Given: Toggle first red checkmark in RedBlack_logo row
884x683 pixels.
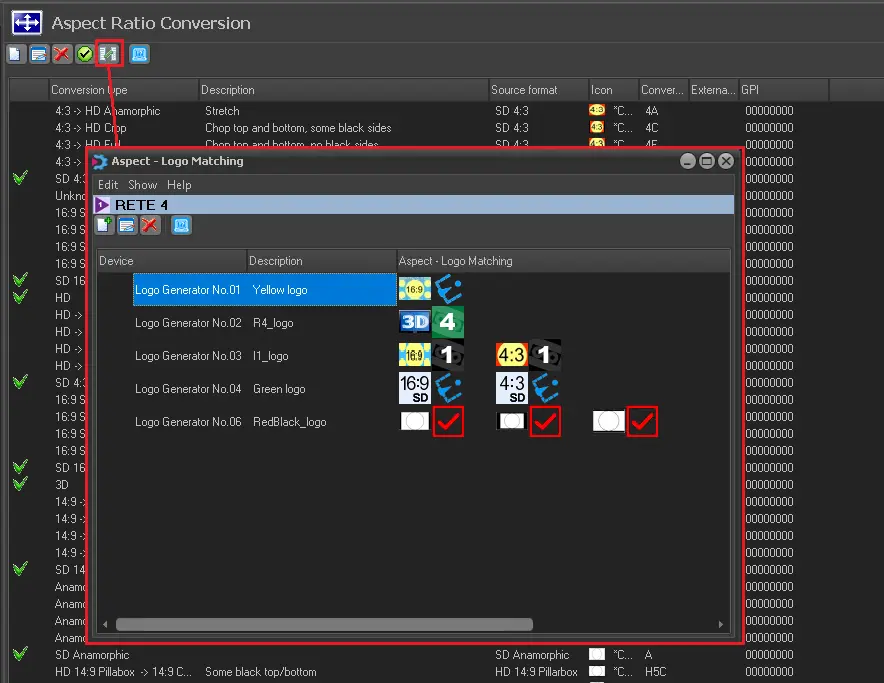Looking at the screenshot, I should 448,422.
